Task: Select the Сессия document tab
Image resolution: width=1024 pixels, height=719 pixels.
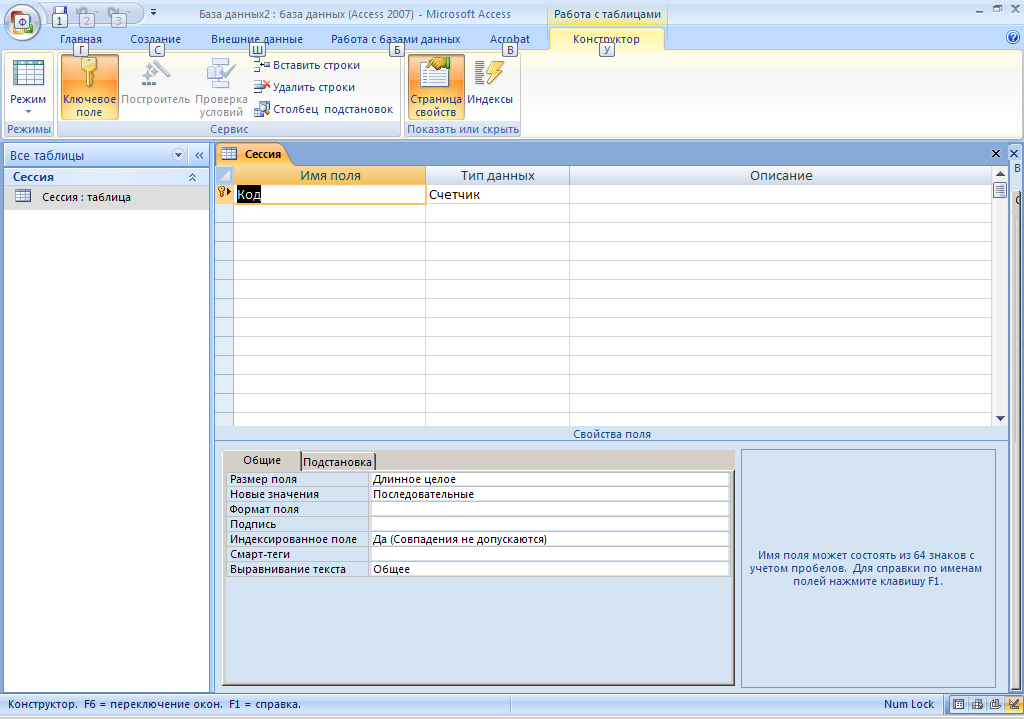Action: (255, 154)
